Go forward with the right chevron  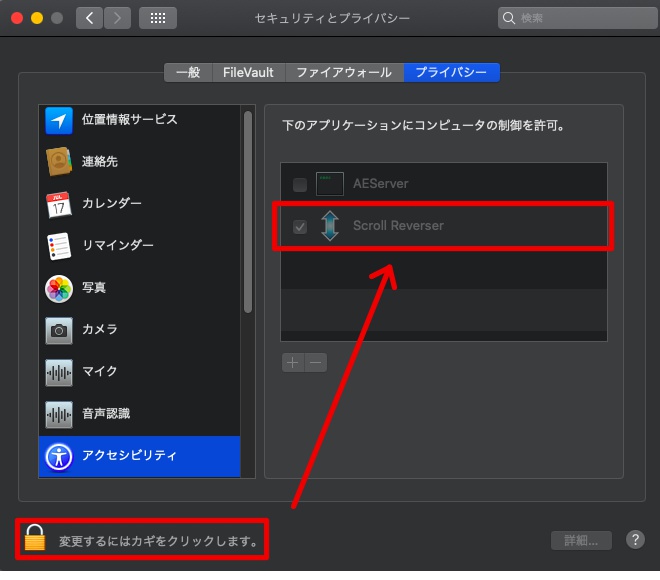coord(117,18)
